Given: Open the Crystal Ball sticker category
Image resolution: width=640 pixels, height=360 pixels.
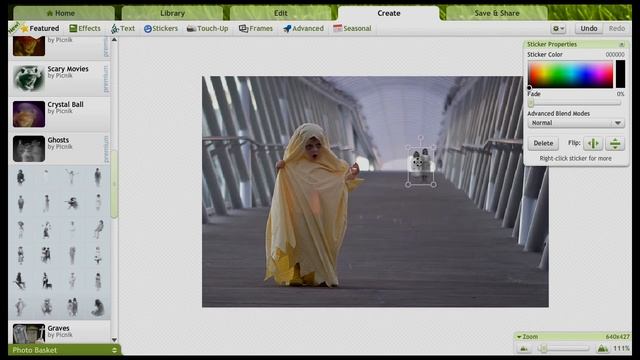Looking at the screenshot, I should coord(59,114).
